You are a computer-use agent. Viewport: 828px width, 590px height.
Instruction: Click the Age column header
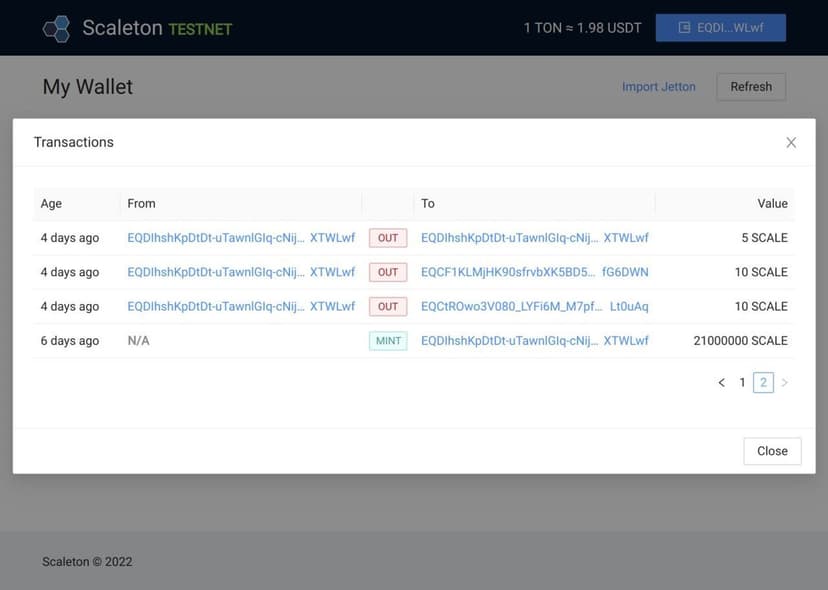click(51, 204)
